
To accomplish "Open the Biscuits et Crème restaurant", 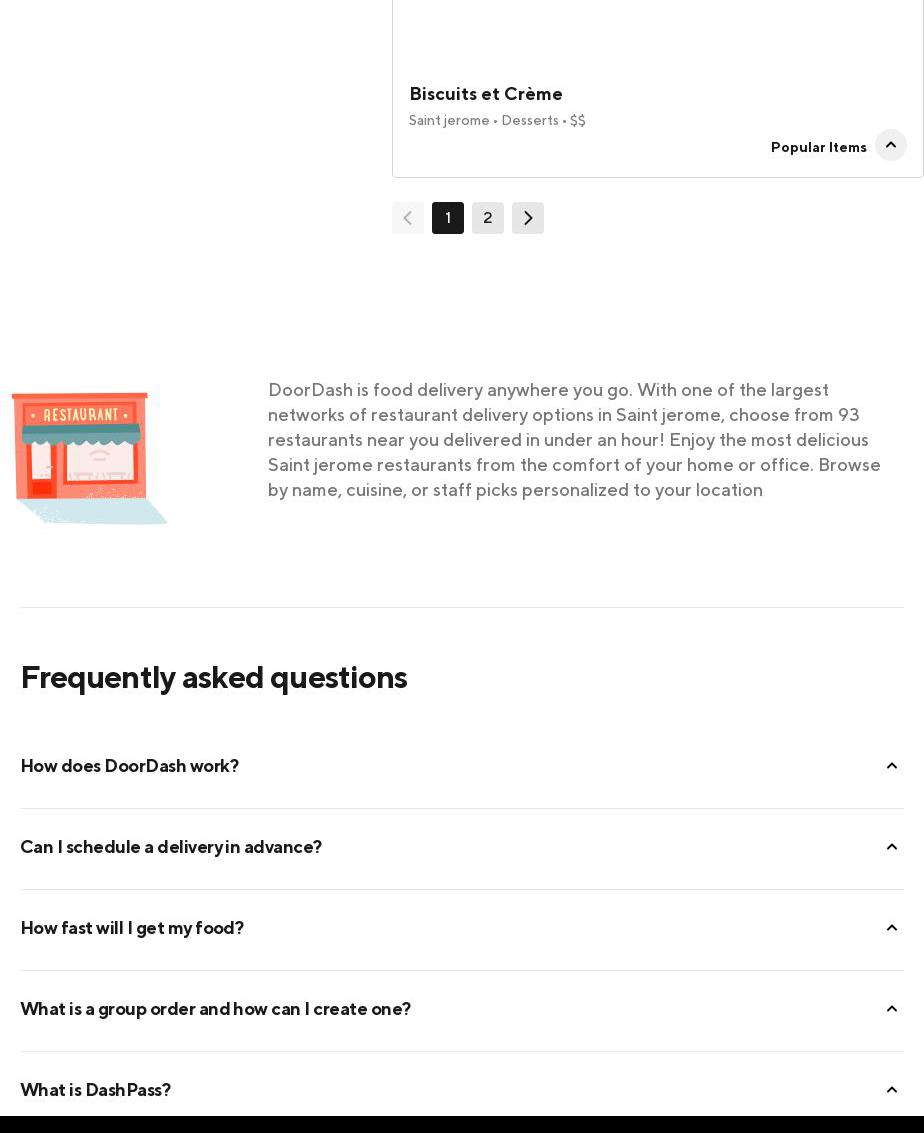I will pyautogui.click(x=486, y=94).
